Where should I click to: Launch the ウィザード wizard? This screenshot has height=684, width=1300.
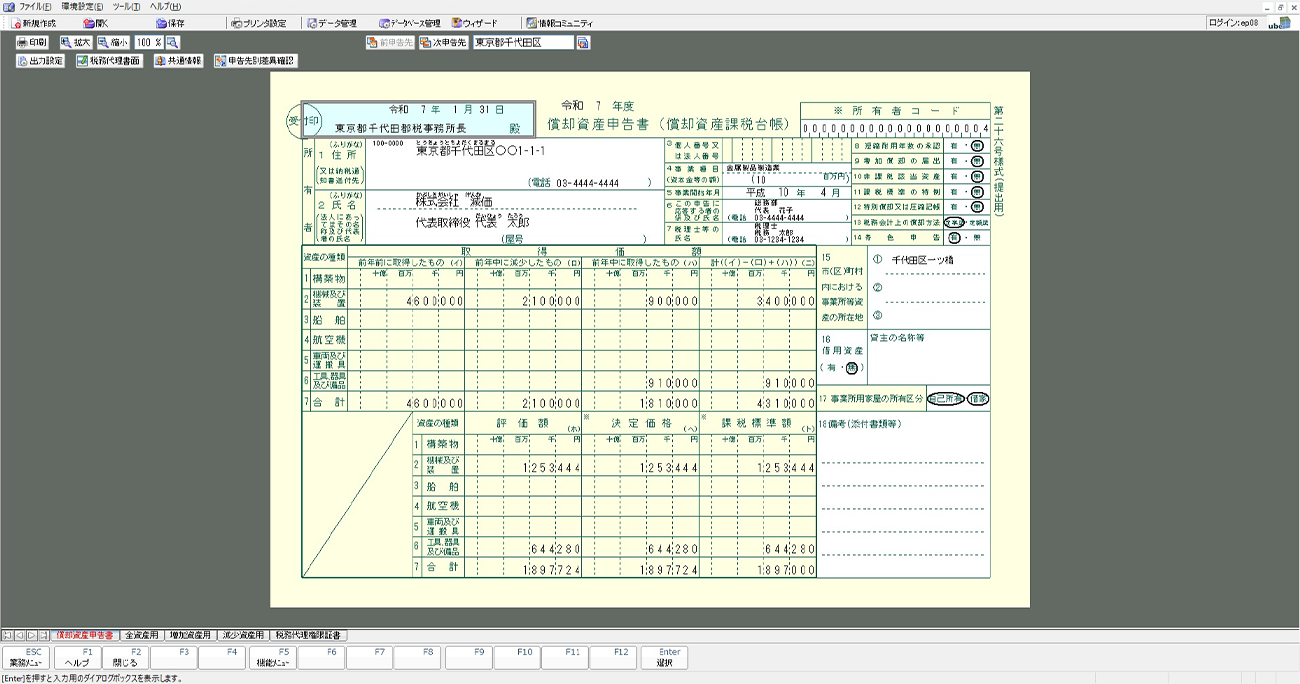pos(475,23)
